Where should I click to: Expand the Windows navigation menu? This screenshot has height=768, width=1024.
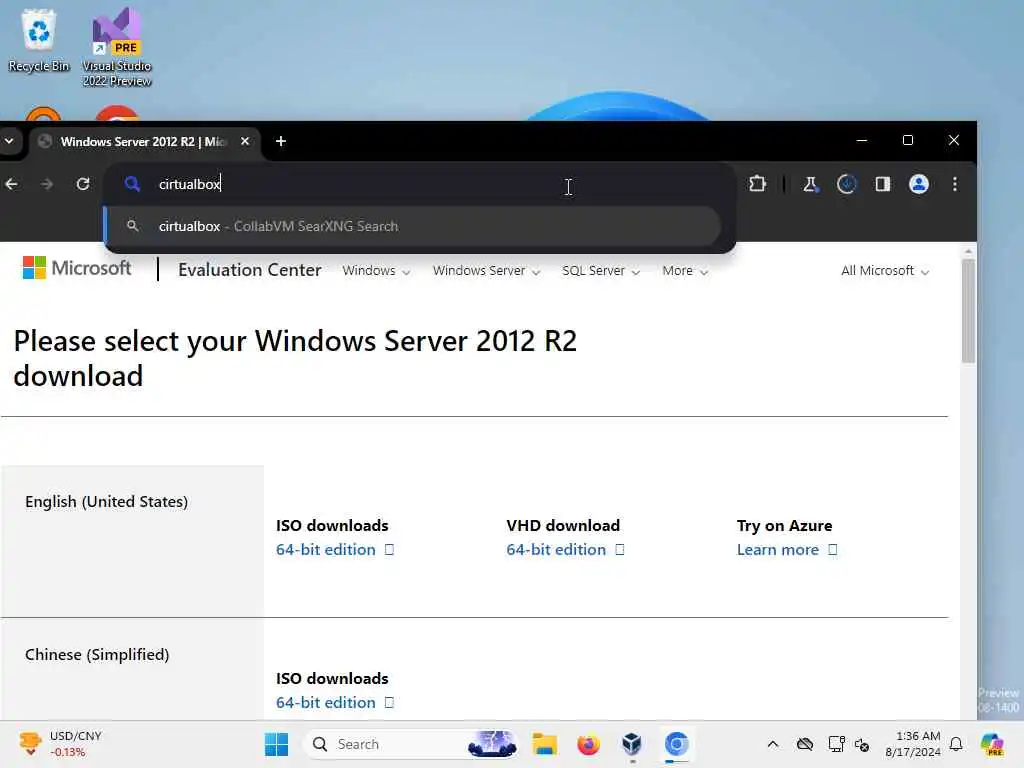pos(376,270)
